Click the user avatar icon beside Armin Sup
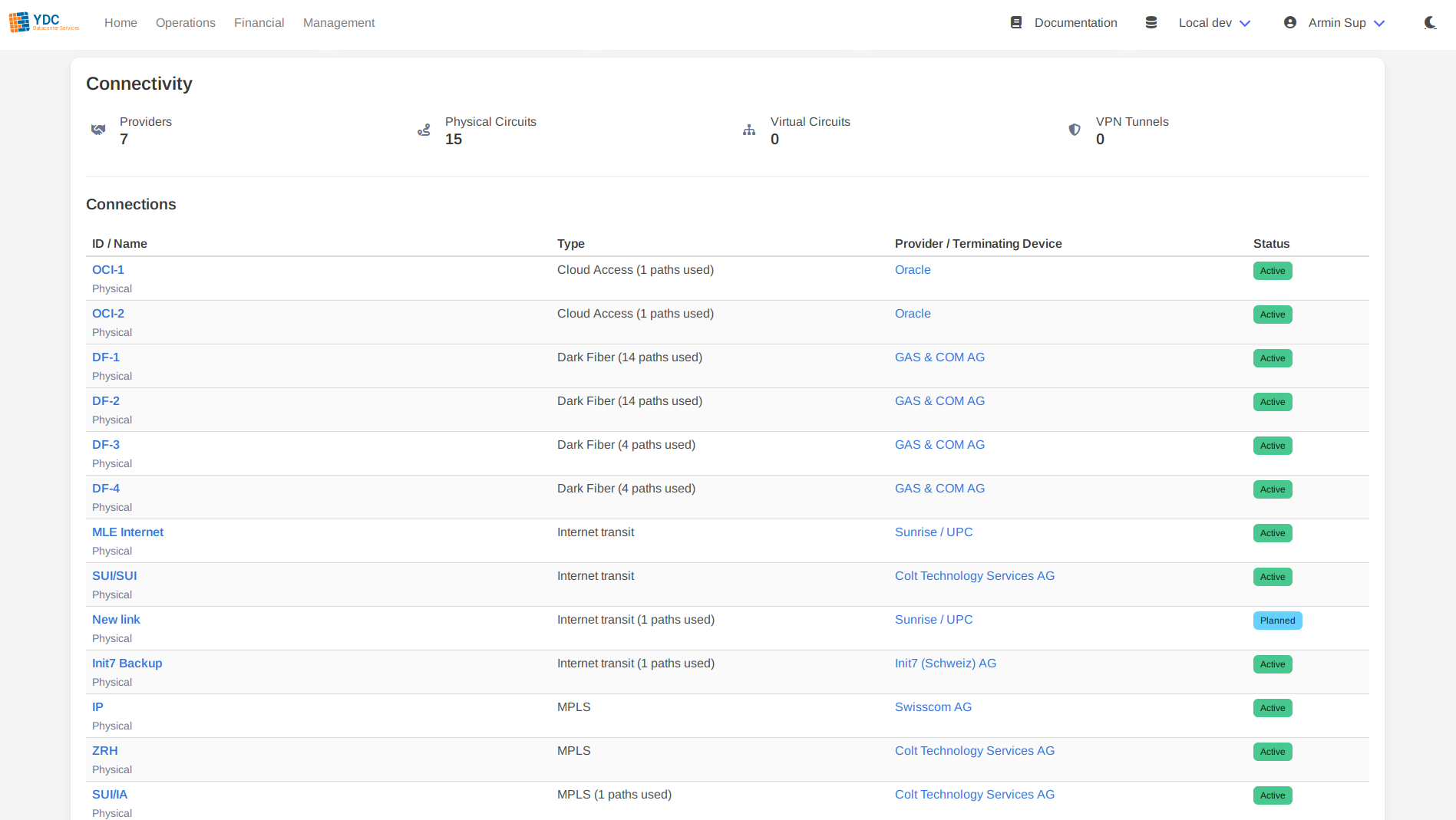 [x=1290, y=23]
